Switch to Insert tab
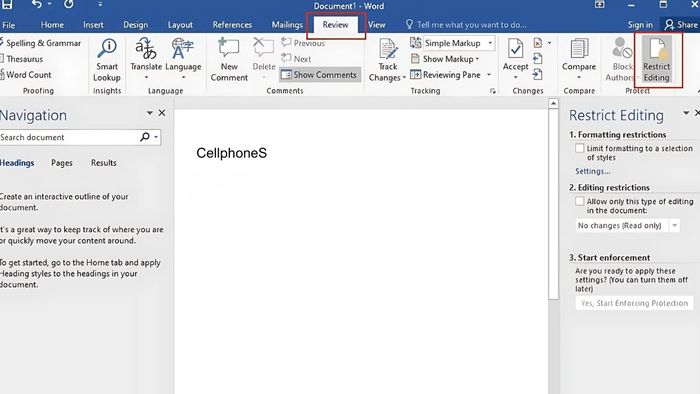This screenshot has height=394, width=700. pyautogui.click(x=93, y=25)
